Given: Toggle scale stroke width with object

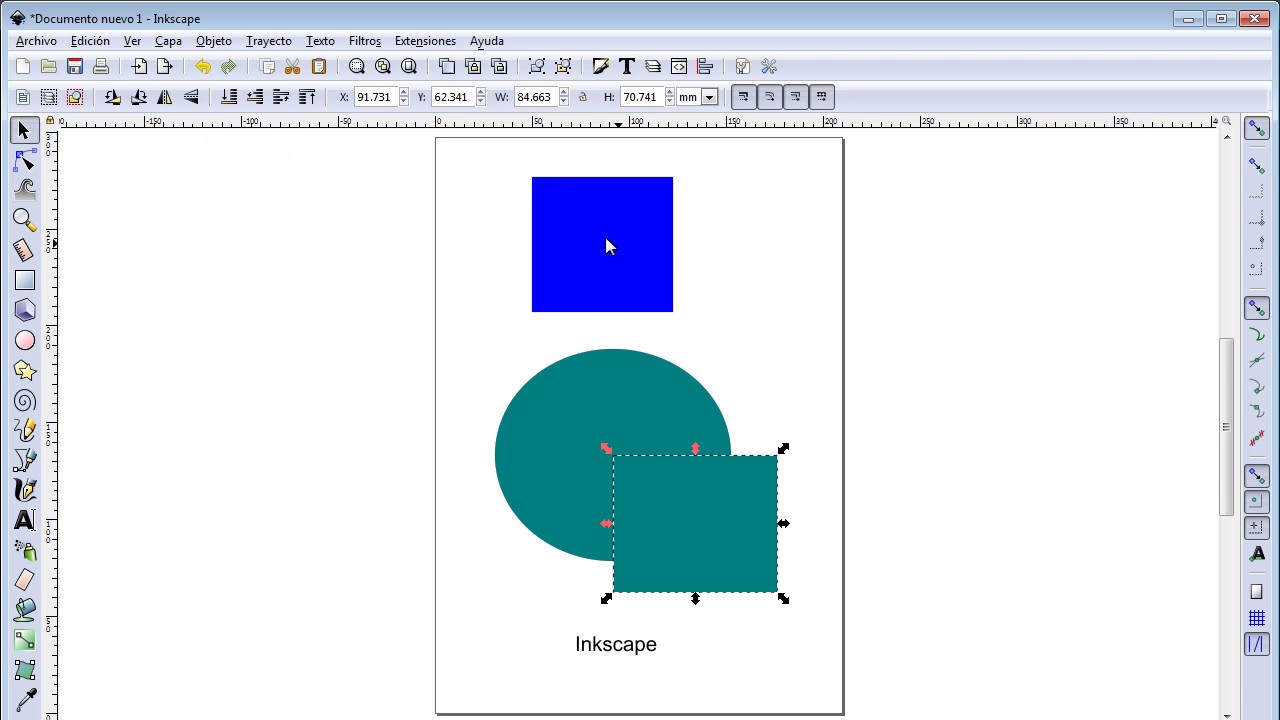Looking at the screenshot, I should coord(744,97).
